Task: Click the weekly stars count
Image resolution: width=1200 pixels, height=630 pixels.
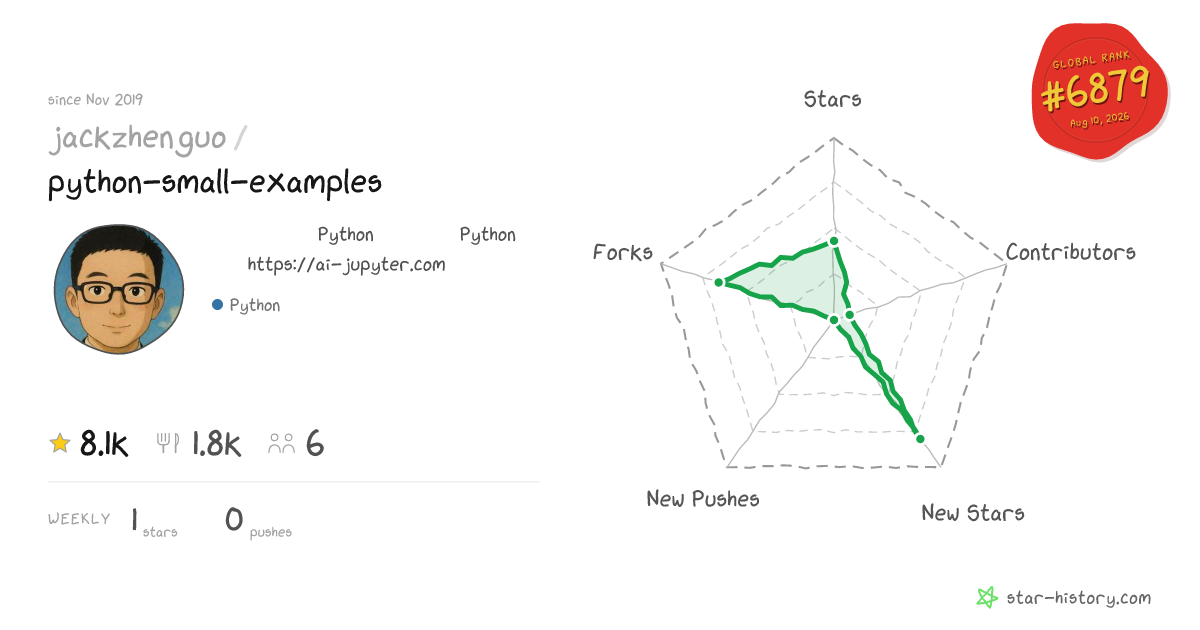Action: (x=134, y=519)
